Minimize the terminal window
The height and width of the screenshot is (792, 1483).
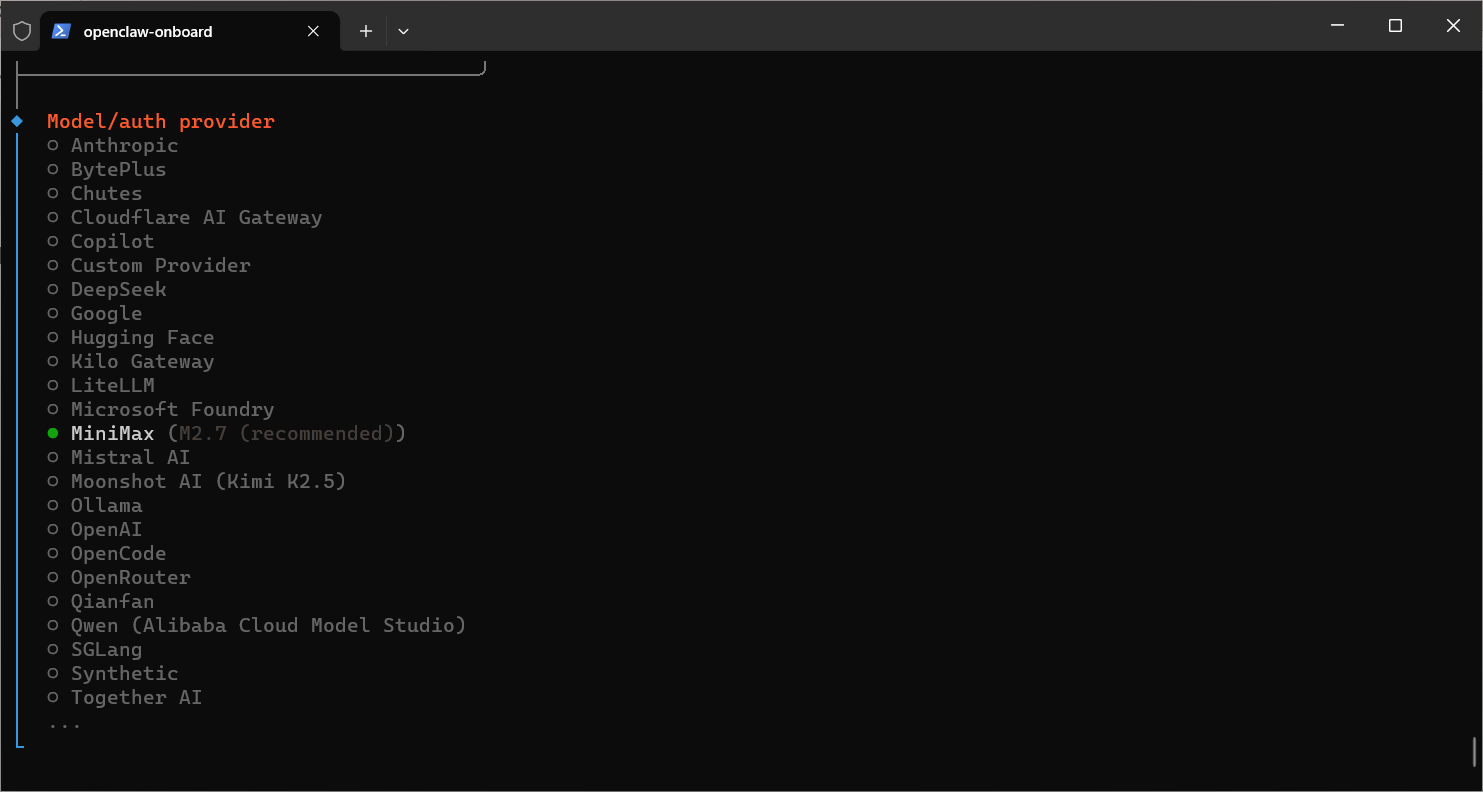1337,26
